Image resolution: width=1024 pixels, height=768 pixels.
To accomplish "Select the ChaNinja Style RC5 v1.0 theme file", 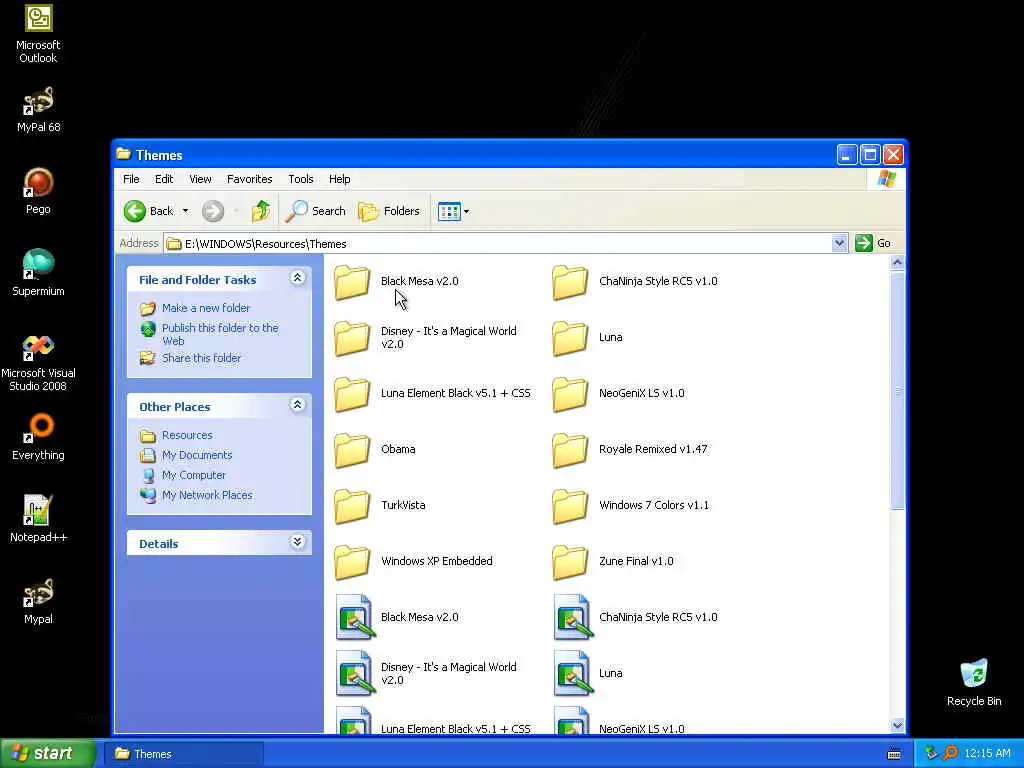I will click(635, 617).
